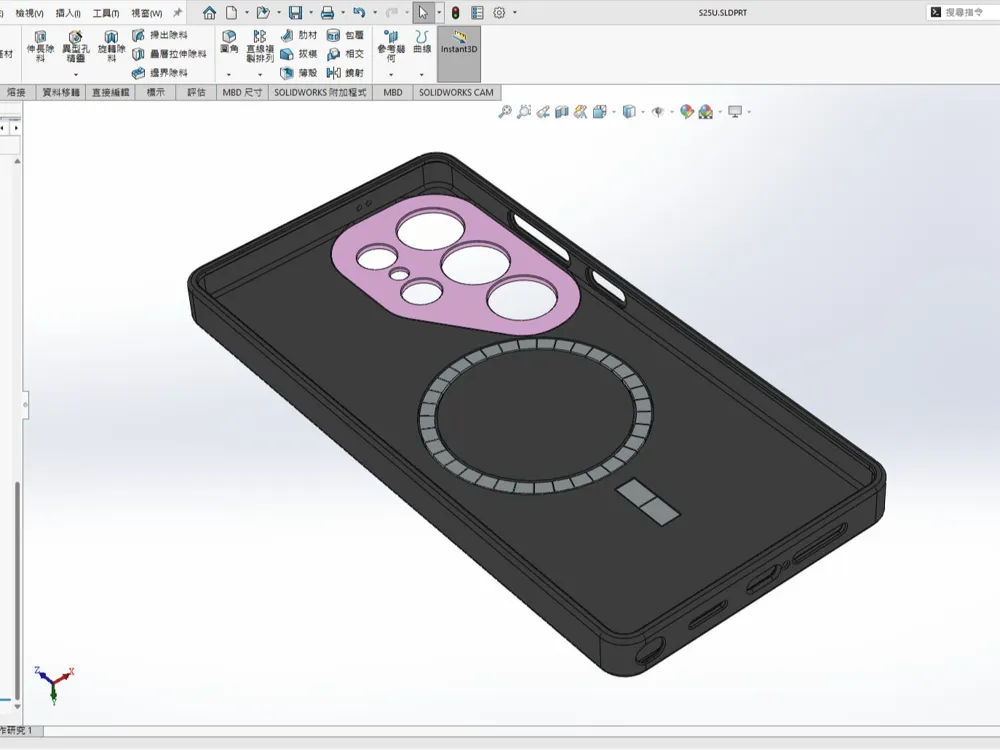Open the Section View tool
This screenshot has width=1000, height=750.
click(x=561, y=112)
